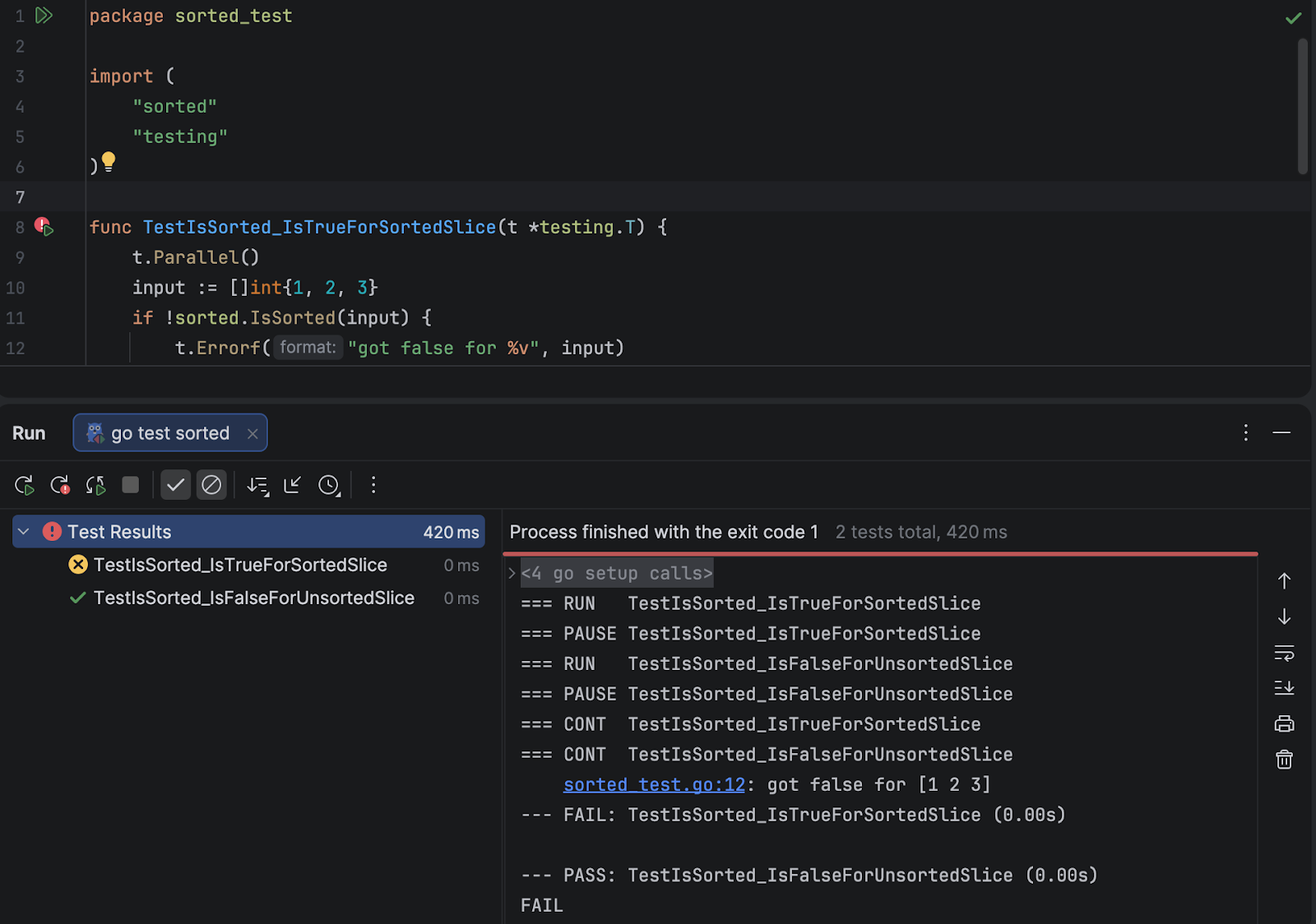Toggle Show Passed tests checkmark
The width and height of the screenshot is (1316, 924).
175,486
